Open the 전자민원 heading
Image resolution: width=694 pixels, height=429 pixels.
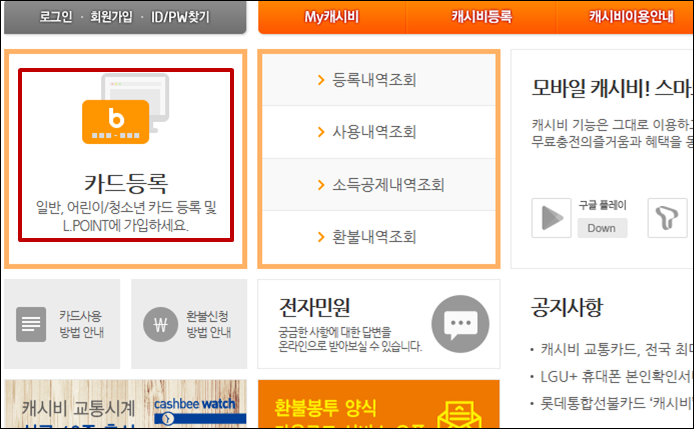click(x=315, y=307)
